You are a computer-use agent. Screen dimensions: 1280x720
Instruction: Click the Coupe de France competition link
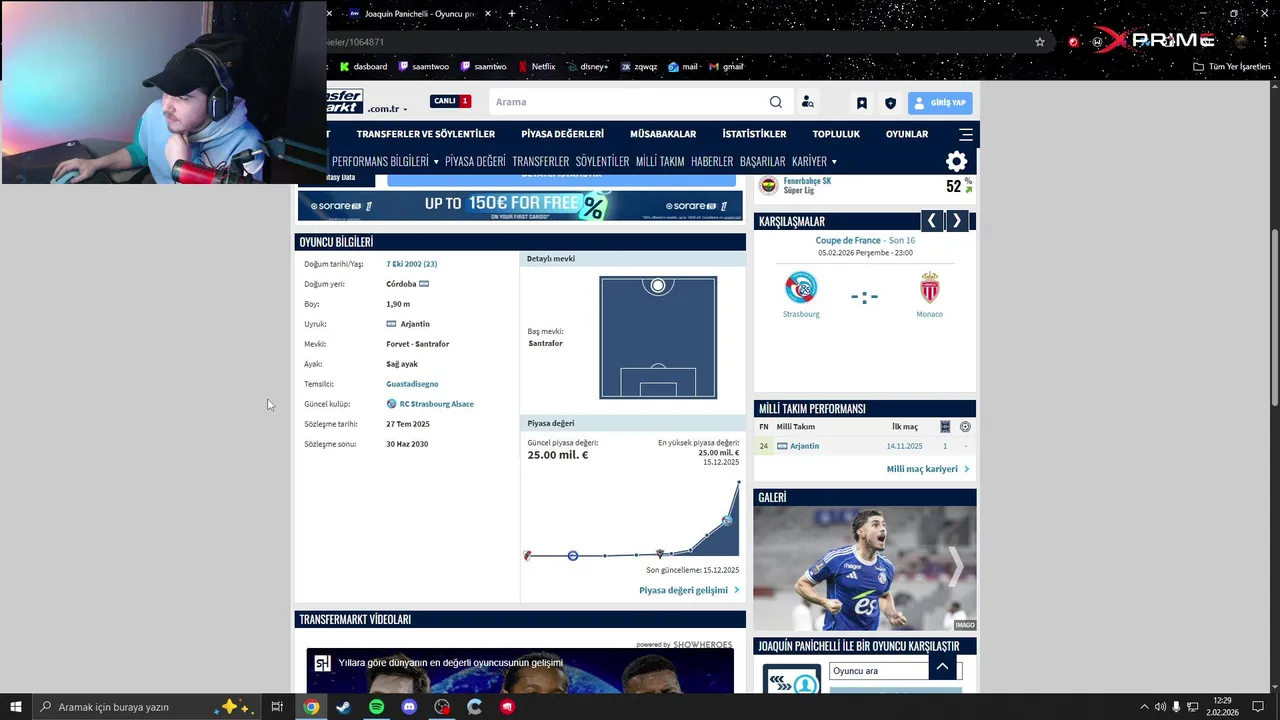(848, 240)
